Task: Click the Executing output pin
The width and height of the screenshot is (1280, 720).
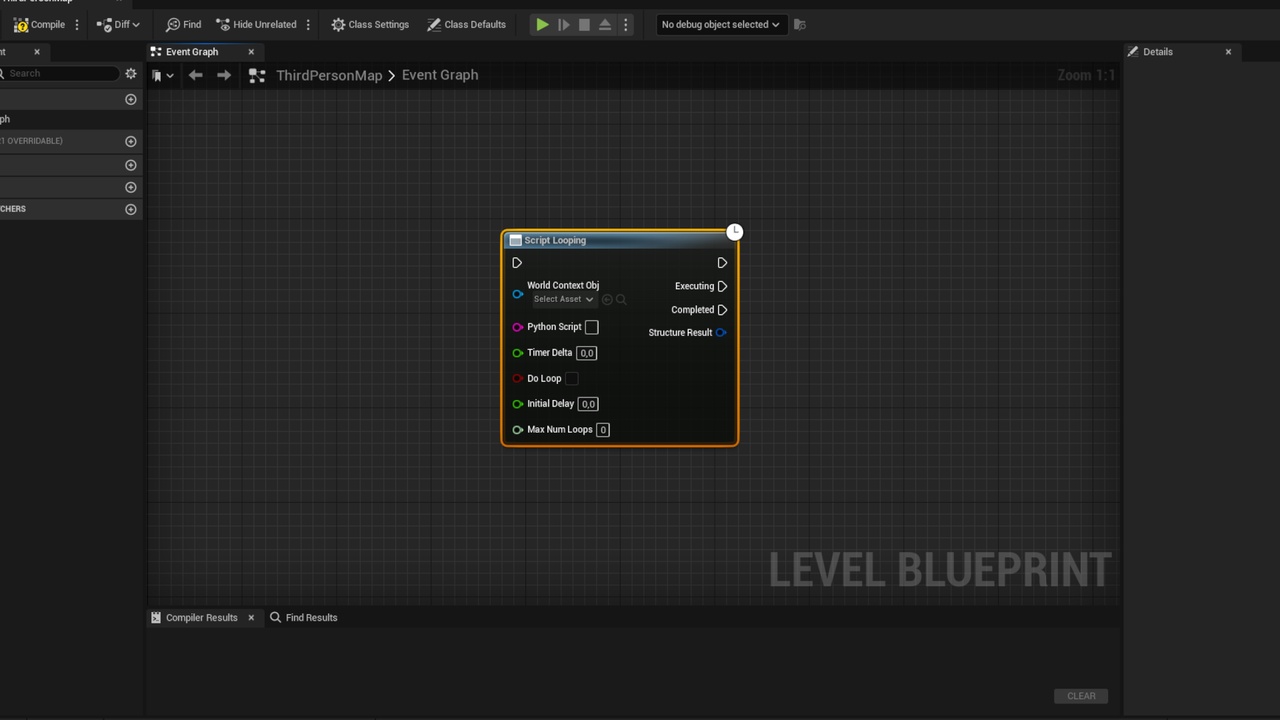Action: click(x=722, y=286)
